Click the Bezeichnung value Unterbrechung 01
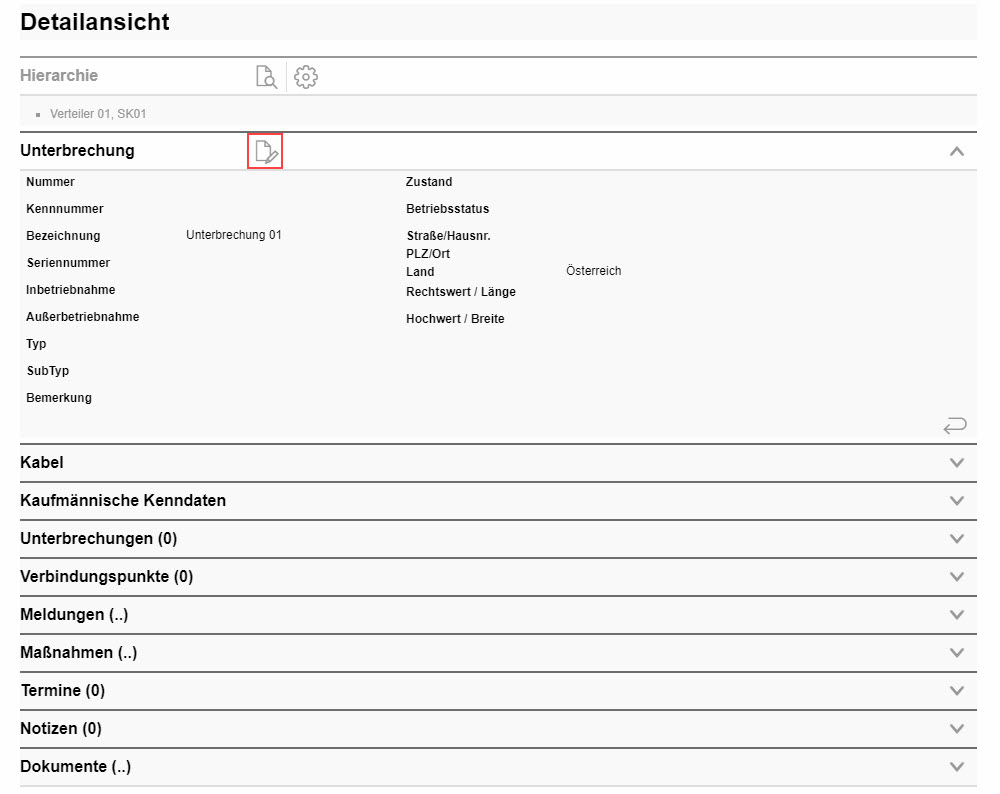 234,235
